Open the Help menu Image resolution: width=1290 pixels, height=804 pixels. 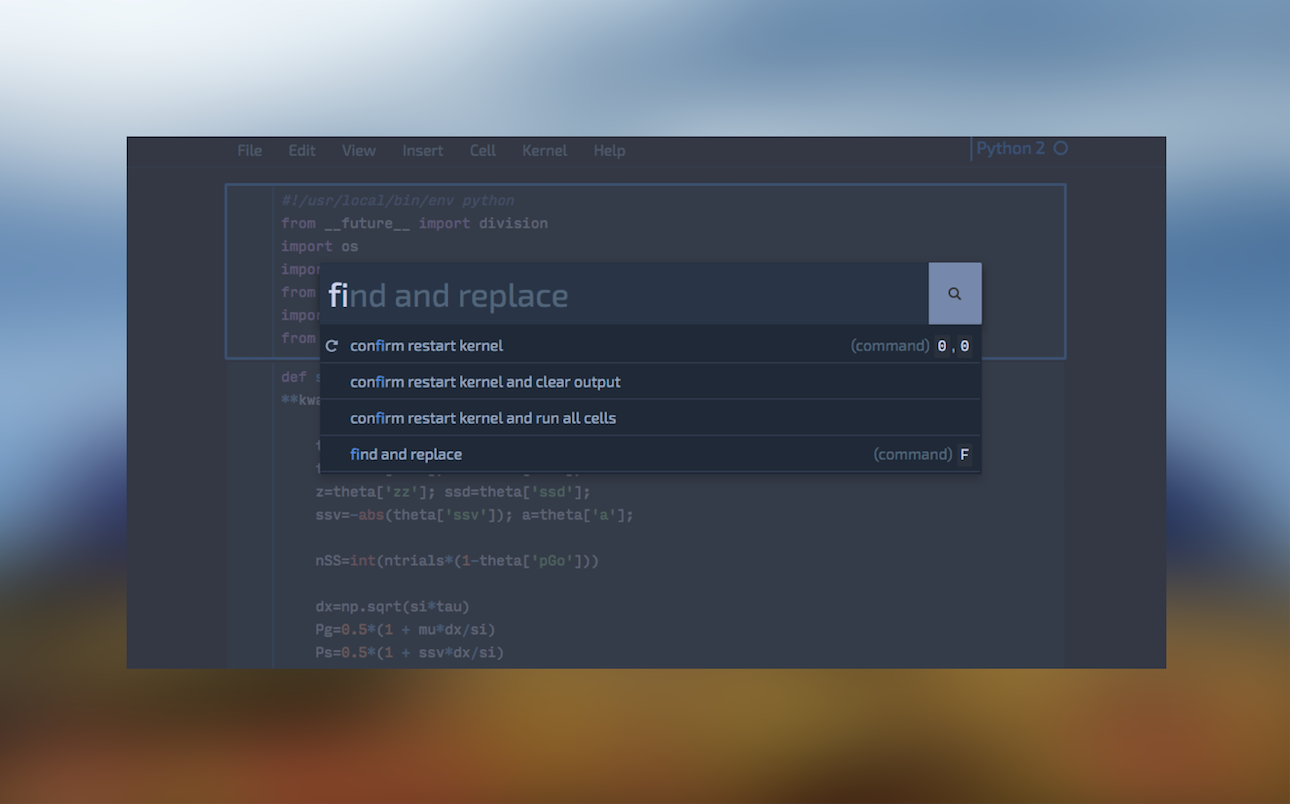point(609,150)
